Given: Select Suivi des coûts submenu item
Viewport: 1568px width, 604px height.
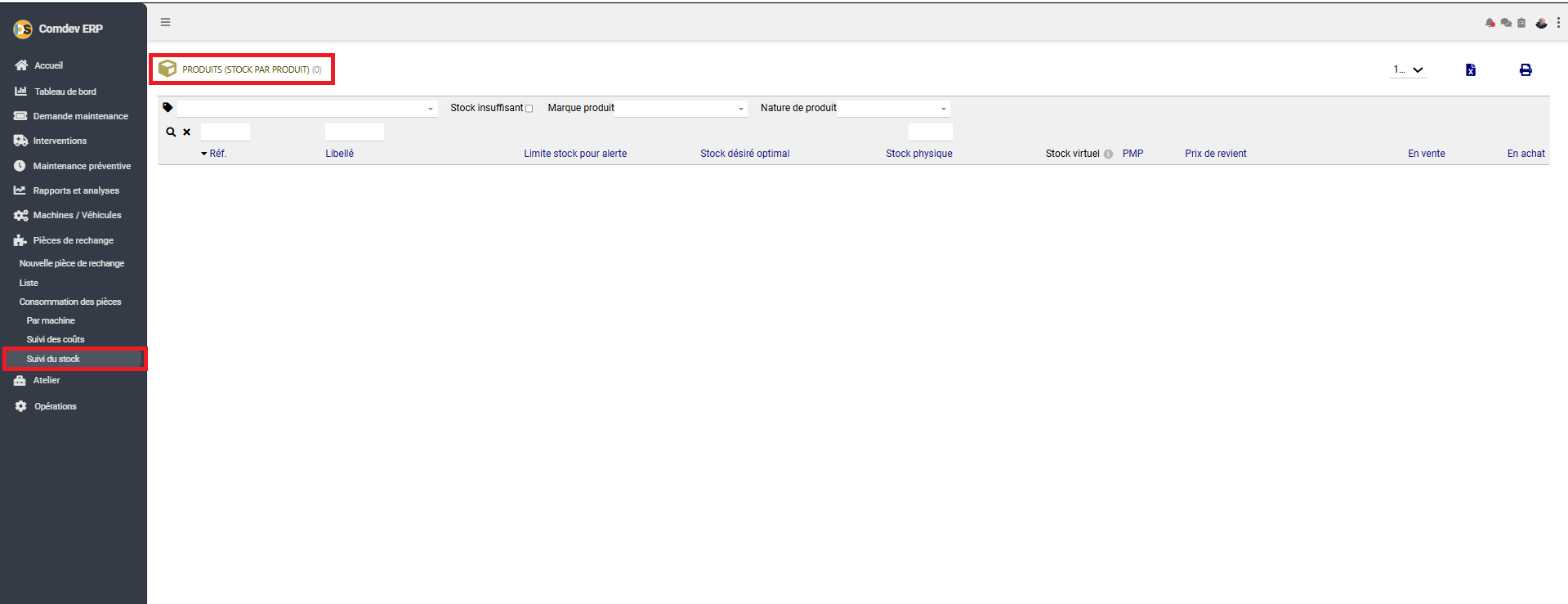Looking at the screenshot, I should coord(56,339).
